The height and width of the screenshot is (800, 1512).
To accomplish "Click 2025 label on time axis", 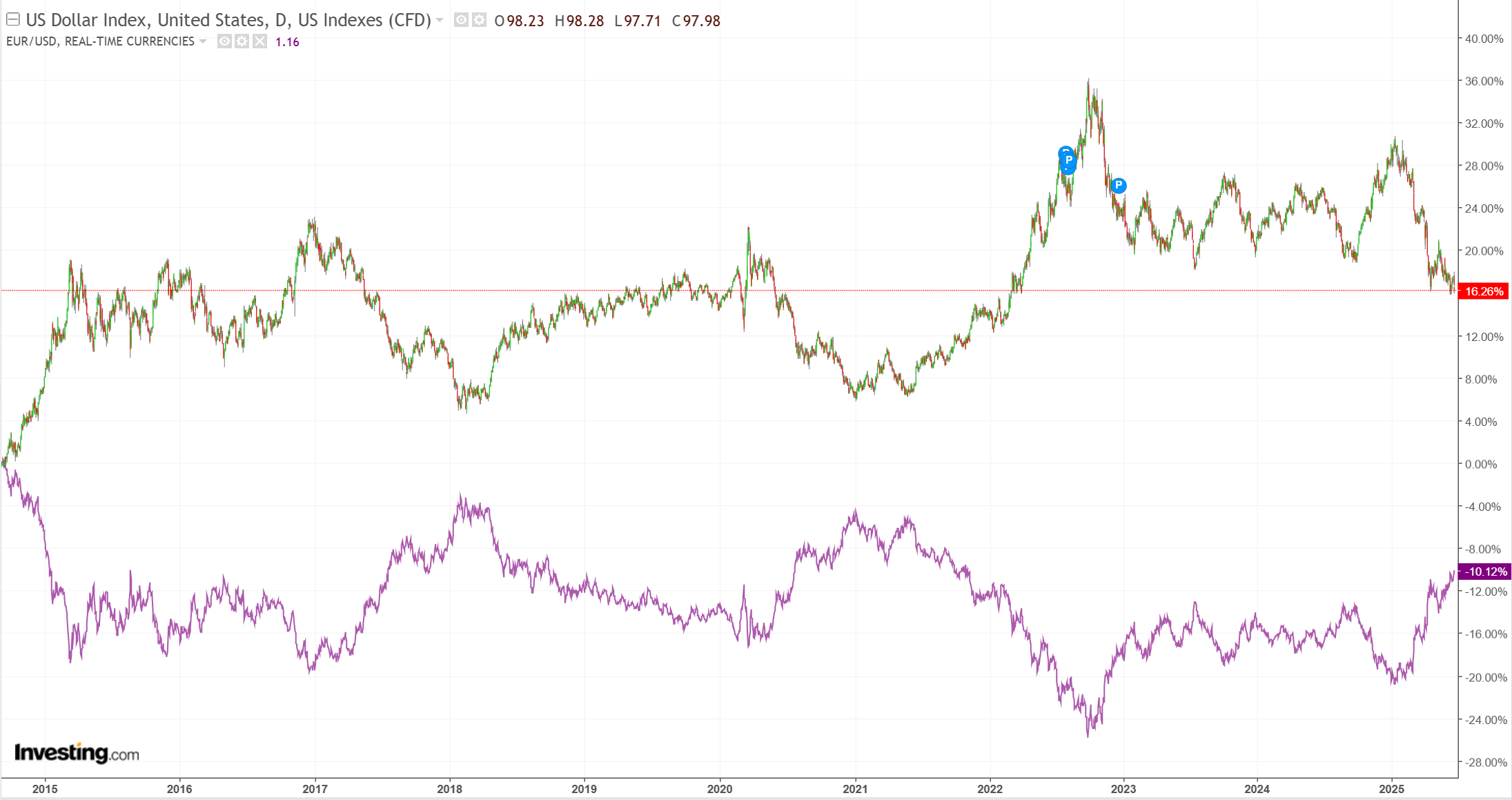I will [x=1391, y=789].
